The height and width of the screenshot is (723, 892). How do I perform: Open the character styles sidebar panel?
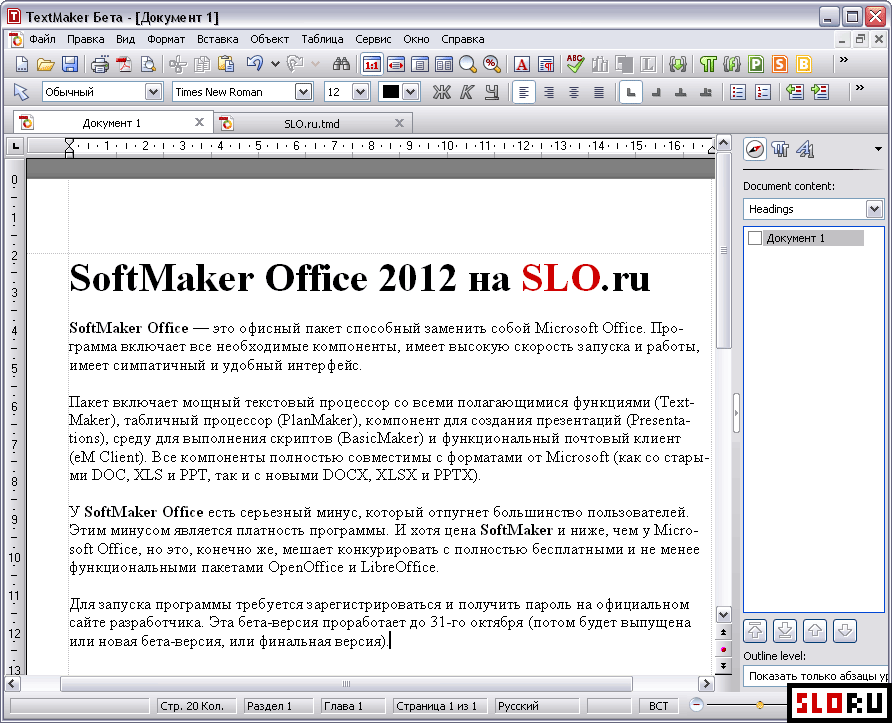point(806,150)
